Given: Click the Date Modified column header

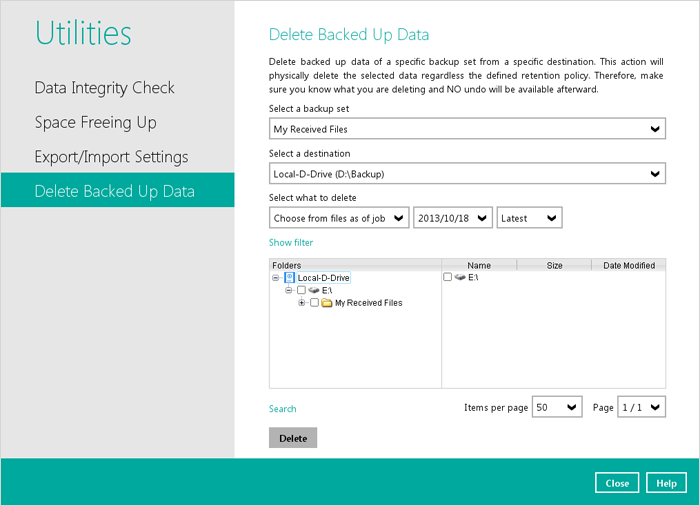Looking at the screenshot, I should click(x=629, y=265).
